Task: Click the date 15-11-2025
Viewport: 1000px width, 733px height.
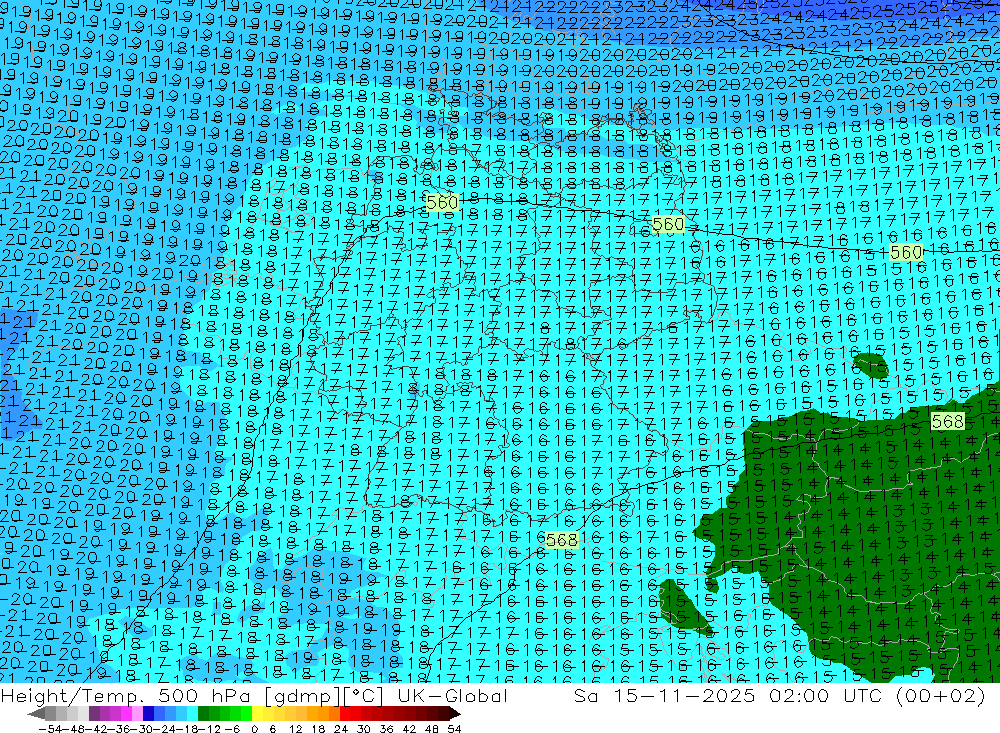Action: click(x=684, y=695)
